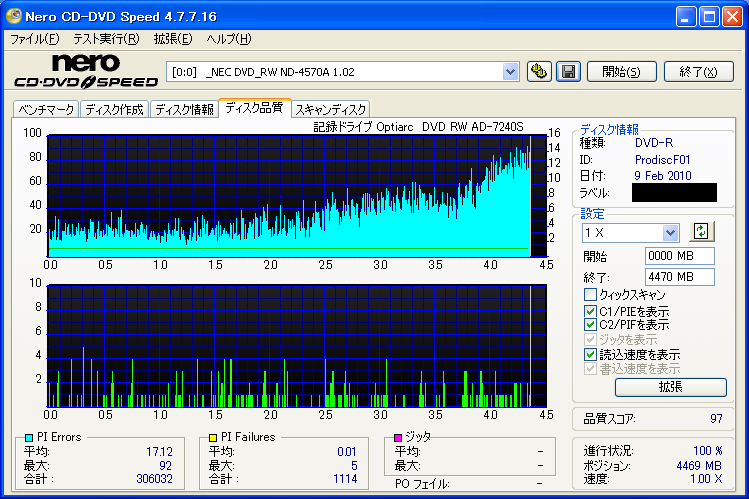Open the テスト実行(R) menu
Viewport: 749px width, 499px height.
106,39
